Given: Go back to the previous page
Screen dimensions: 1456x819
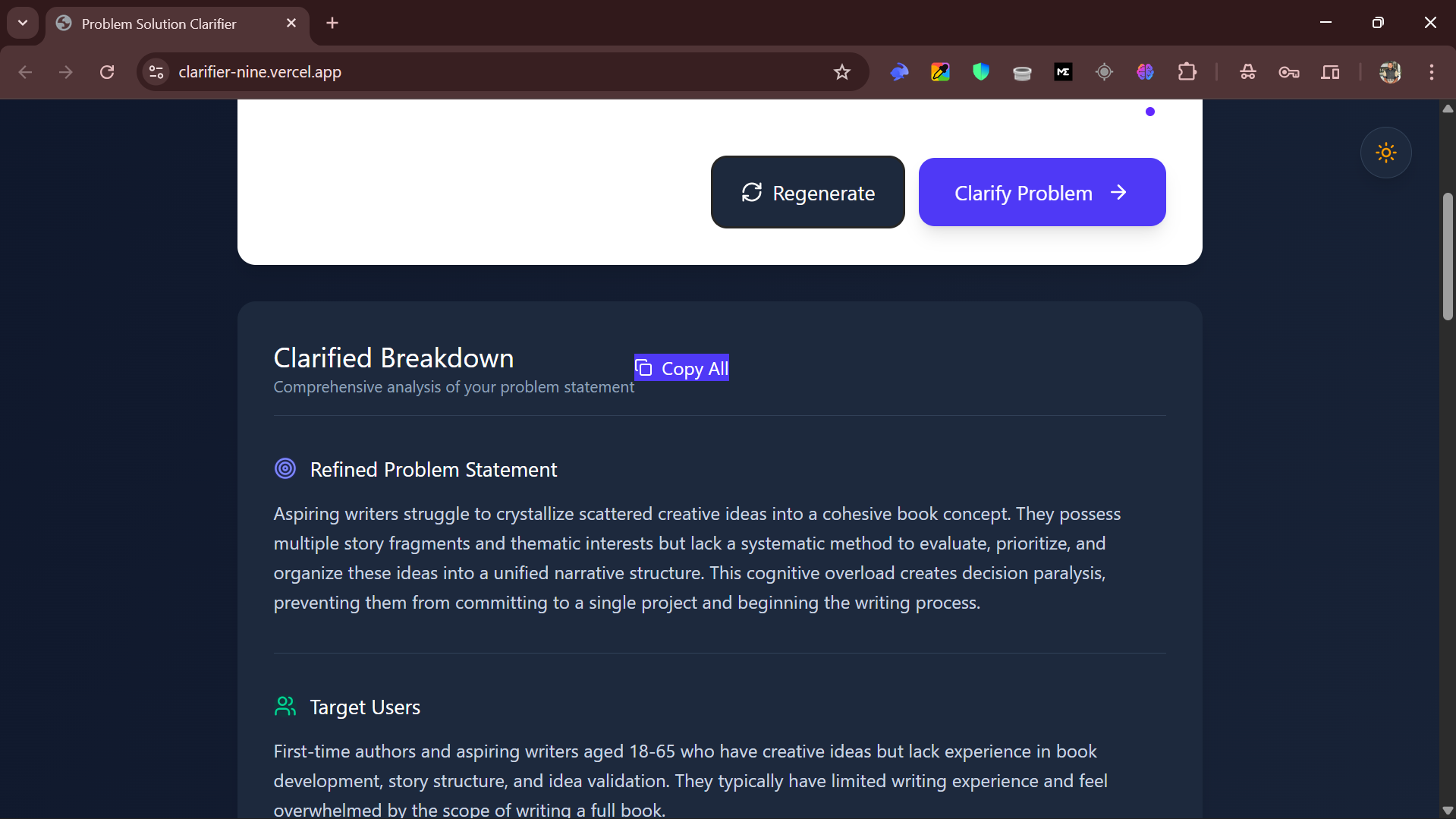Looking at the screenshot, I should (x=25, y=72).
